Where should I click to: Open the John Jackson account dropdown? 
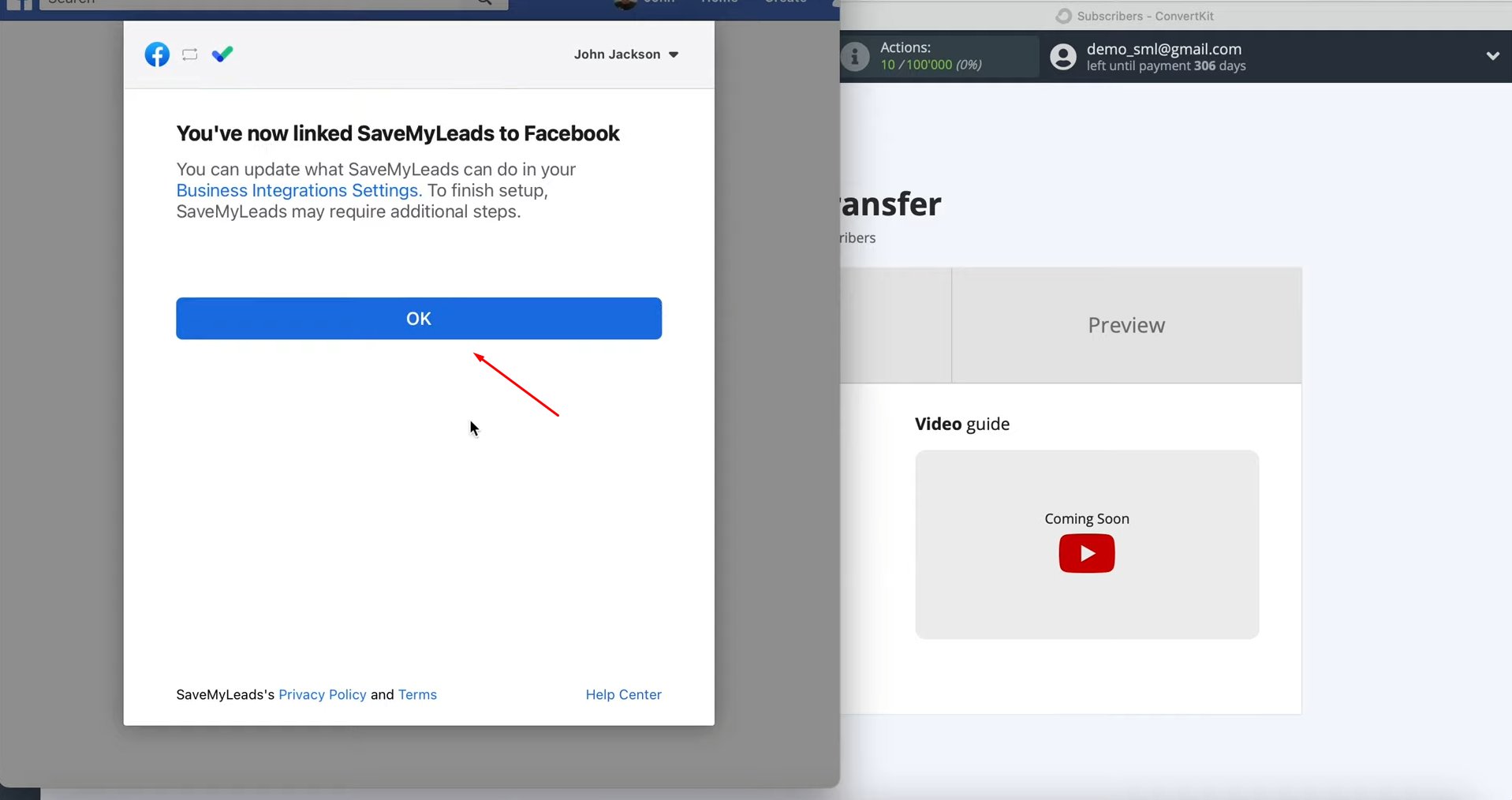pos(626,54)
